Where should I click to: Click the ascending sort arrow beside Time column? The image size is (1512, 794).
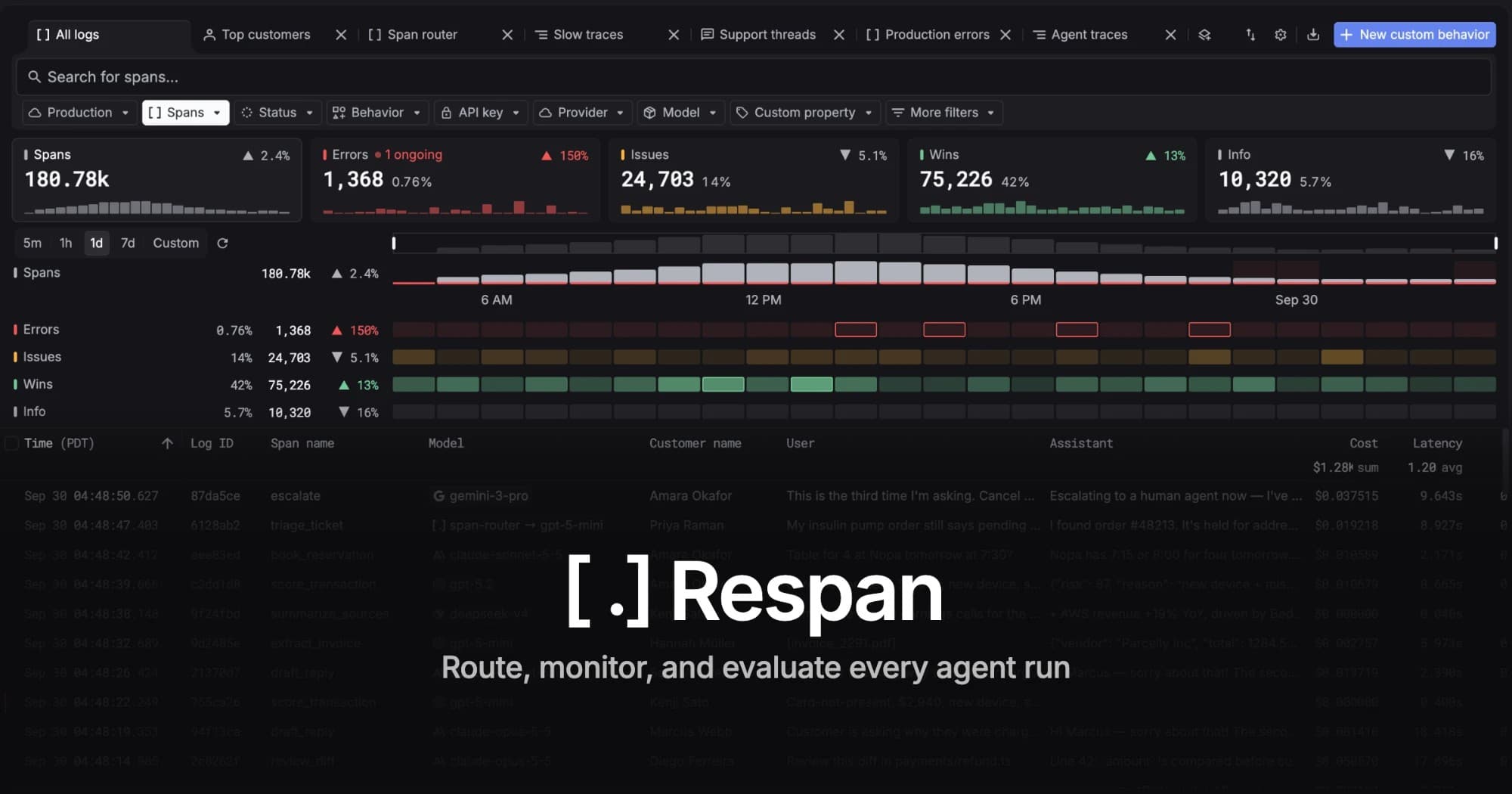(167, 443)
